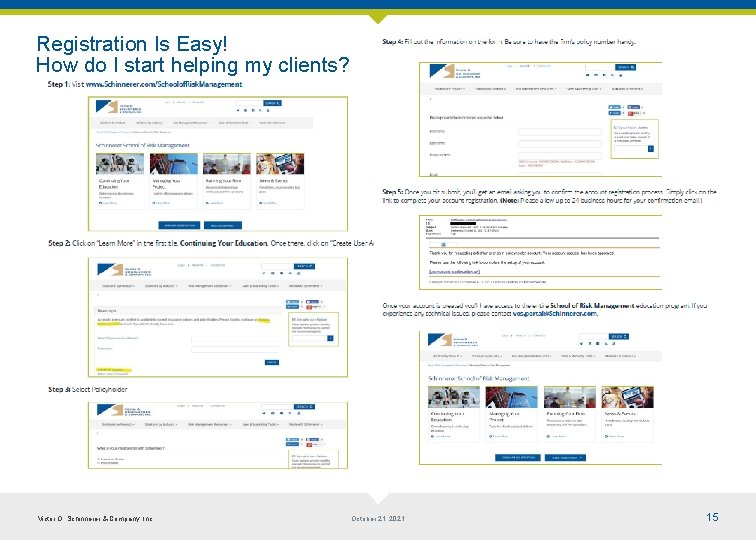
Task: Click "Victor O. Schinnerer & Company, Inc." footer text
Action: click(x=95, y=519)
